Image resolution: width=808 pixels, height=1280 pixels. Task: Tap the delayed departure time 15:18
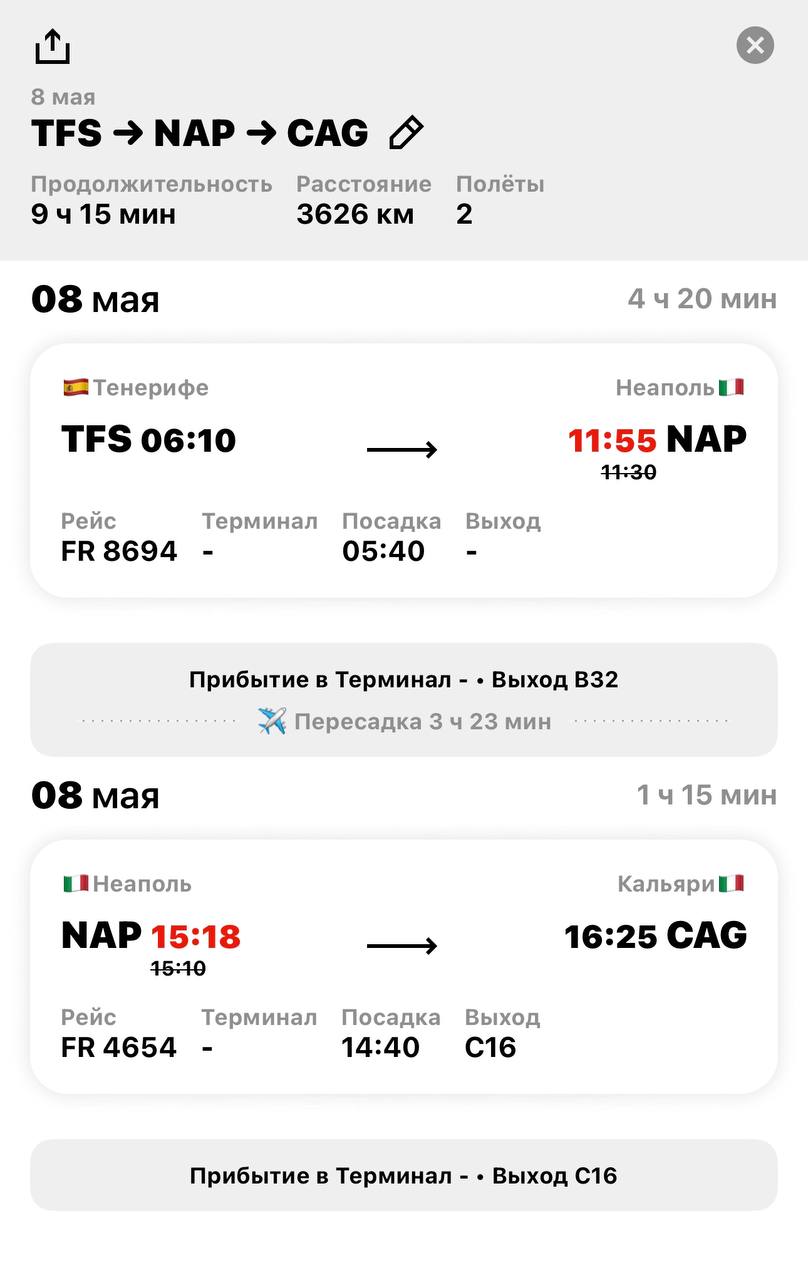(196, 936)
